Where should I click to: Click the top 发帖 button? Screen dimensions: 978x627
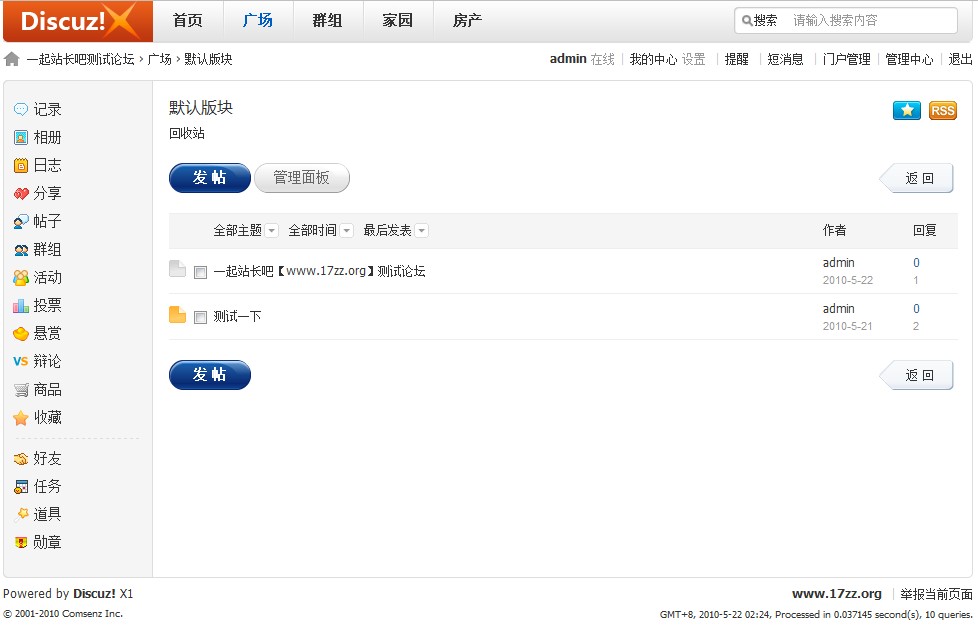tap(210, 178)
